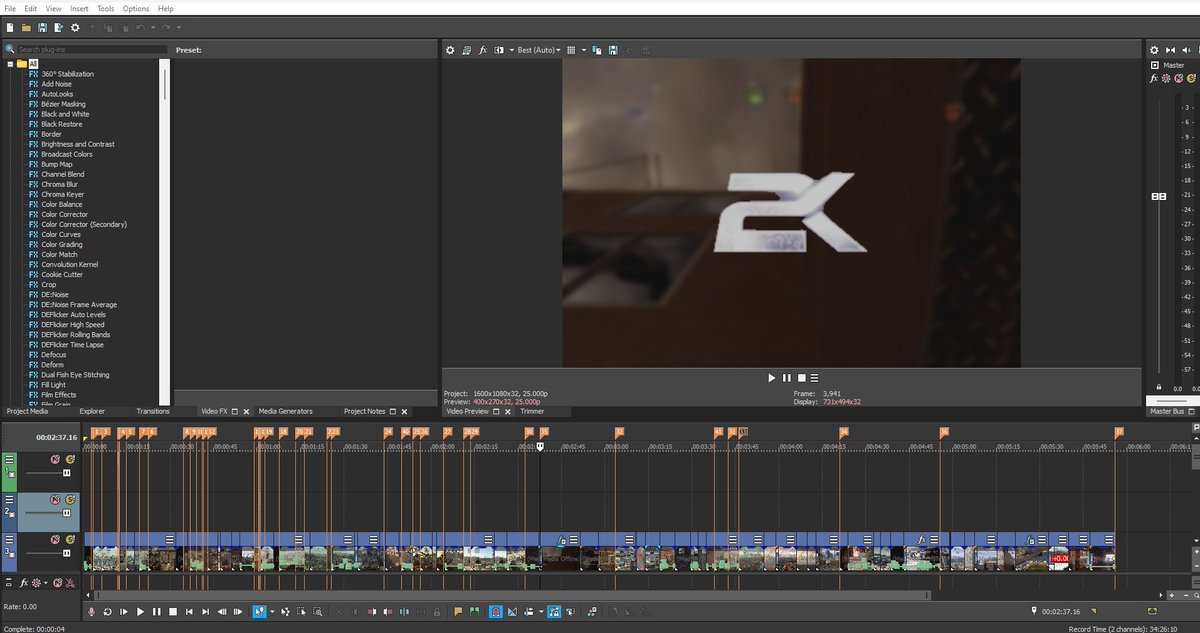Open Master bus audio properties gear

(1154, 50)
